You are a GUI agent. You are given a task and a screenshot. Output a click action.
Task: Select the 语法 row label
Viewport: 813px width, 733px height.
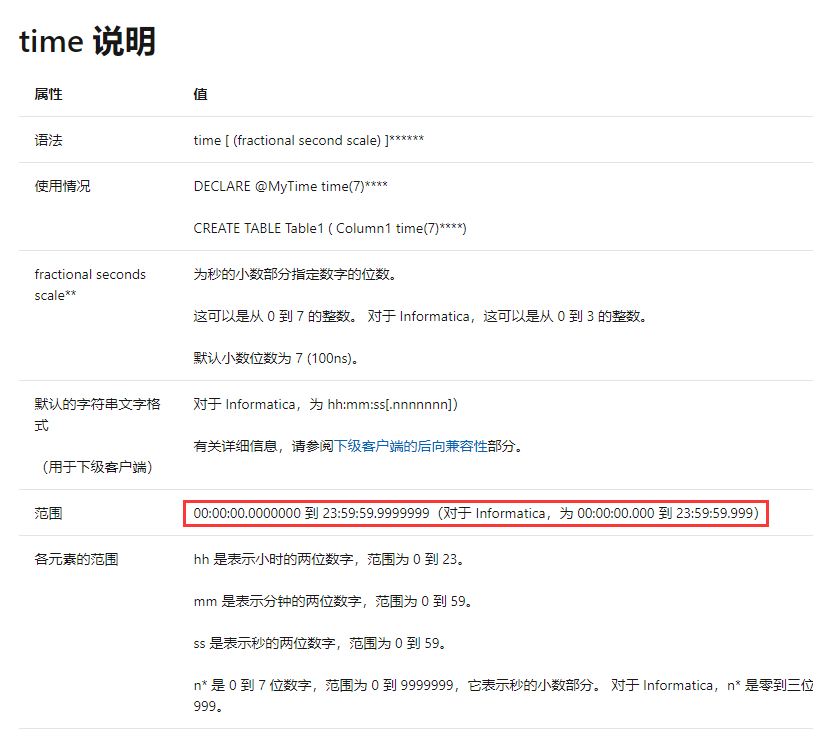[x=48, y=140]
